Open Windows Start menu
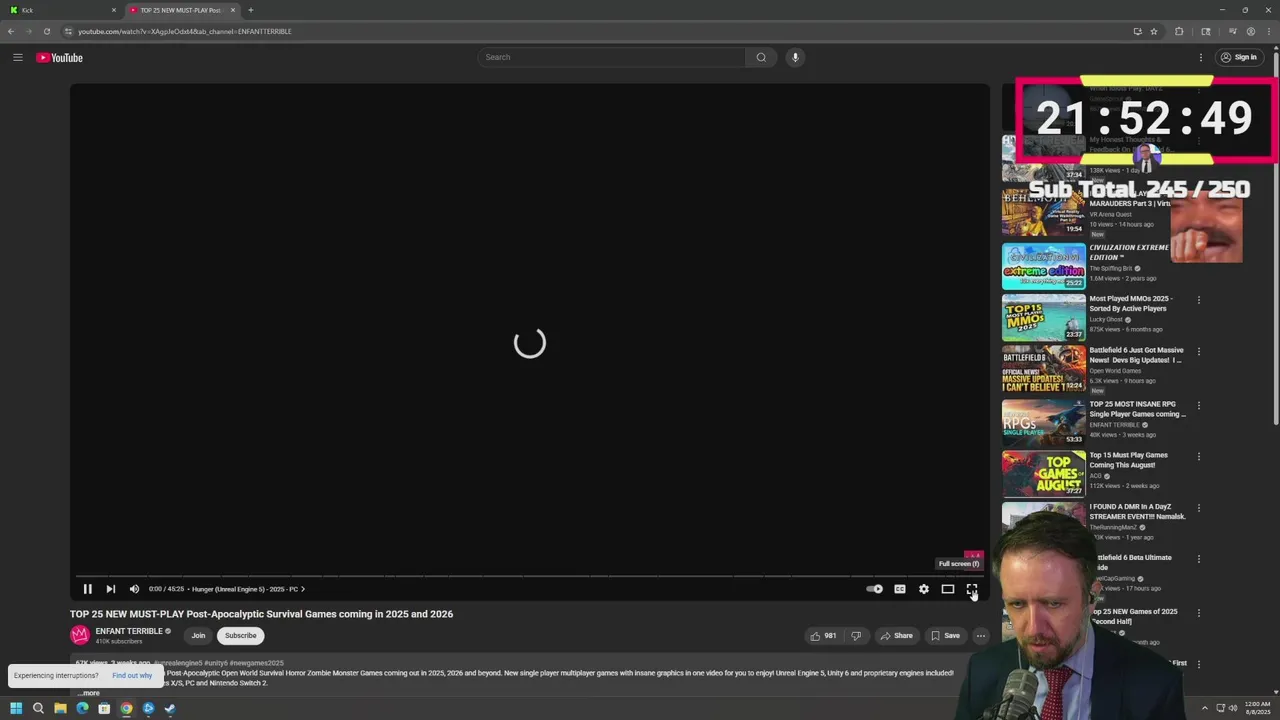Image resolution: width=1280 pixels, height=720 pixels. (x=16, y=708)
